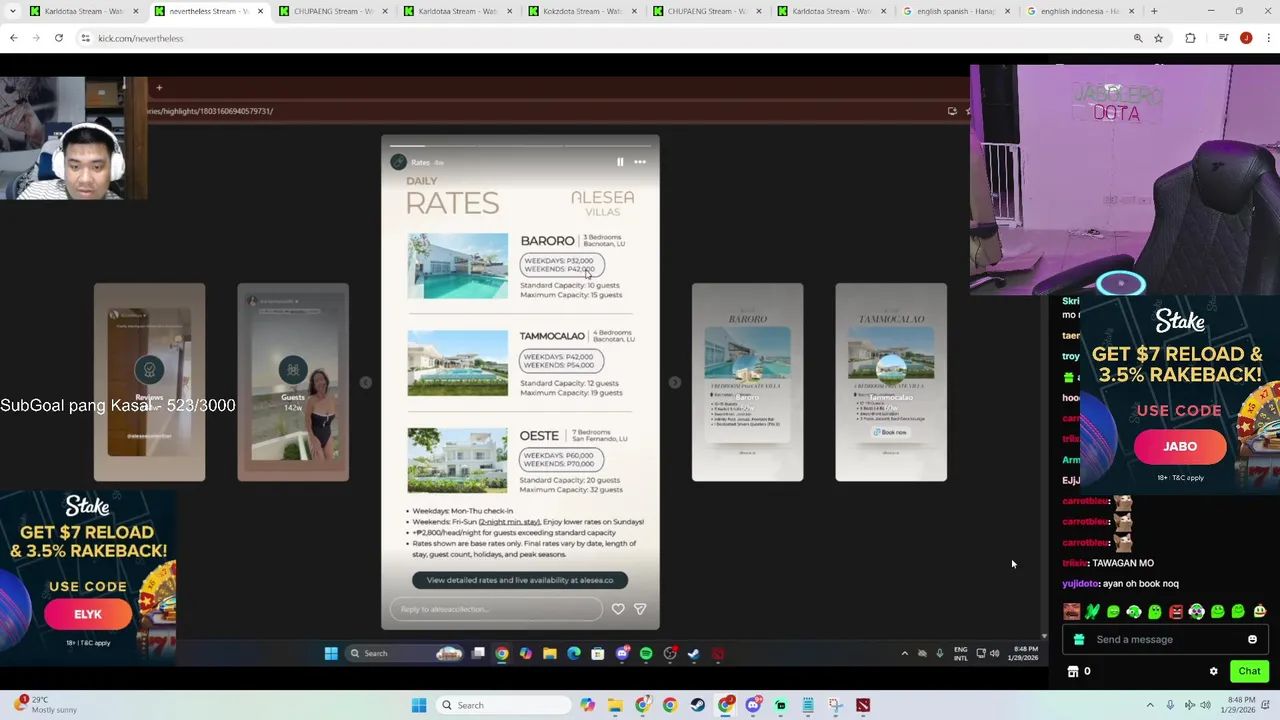This screenshot has height=720, width=1280.
Task: Close the nevertheless Stream tab
Action: 261,11
